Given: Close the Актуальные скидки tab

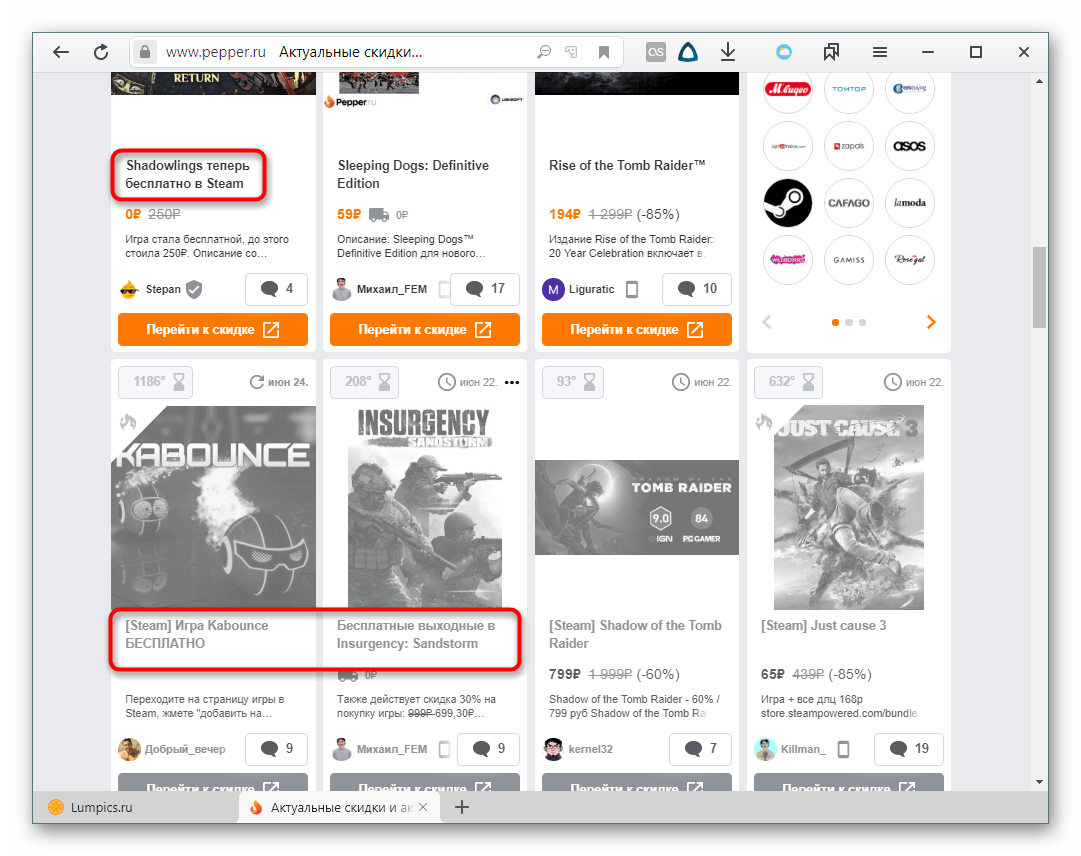Looking at the screenshot, I should pyautogui.click(x=423, y=807).
